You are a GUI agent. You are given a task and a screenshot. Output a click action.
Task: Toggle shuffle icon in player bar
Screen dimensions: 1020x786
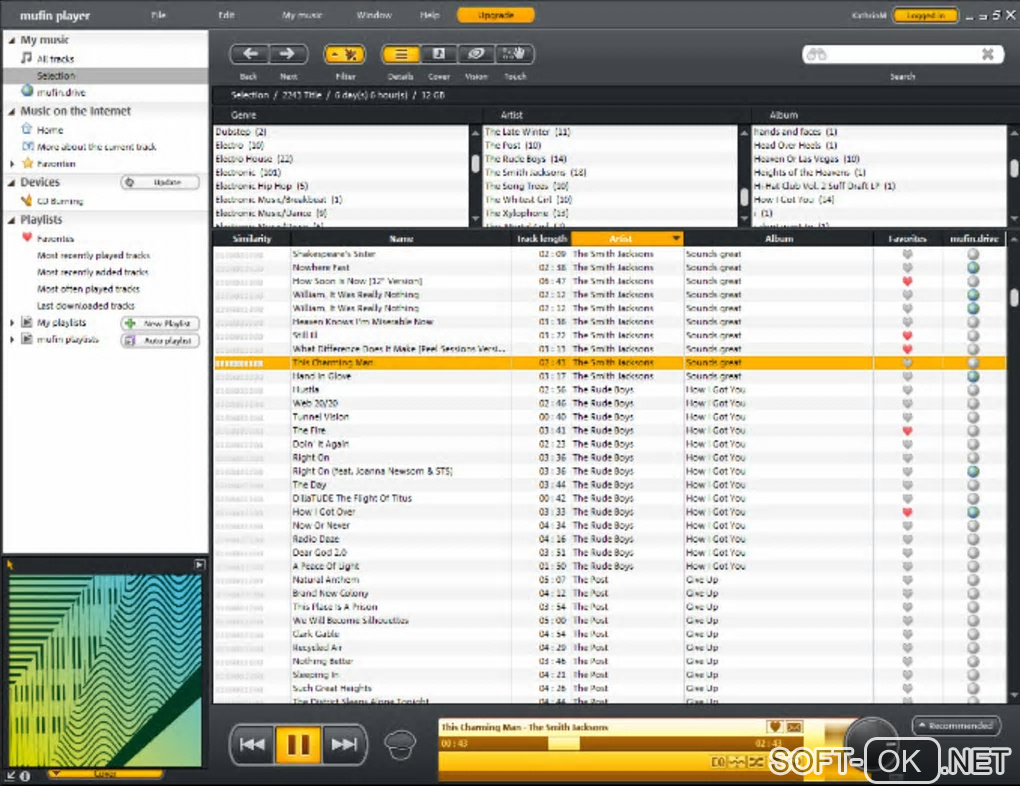coord(756,762)
